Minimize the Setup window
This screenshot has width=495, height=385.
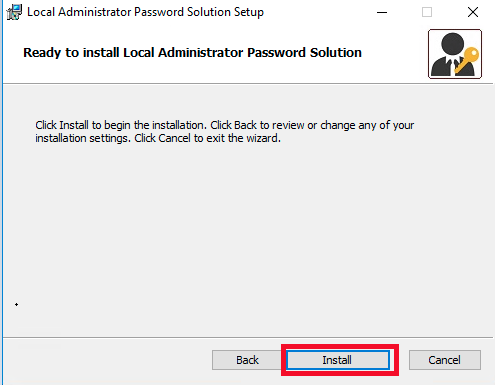click(382, 13)
